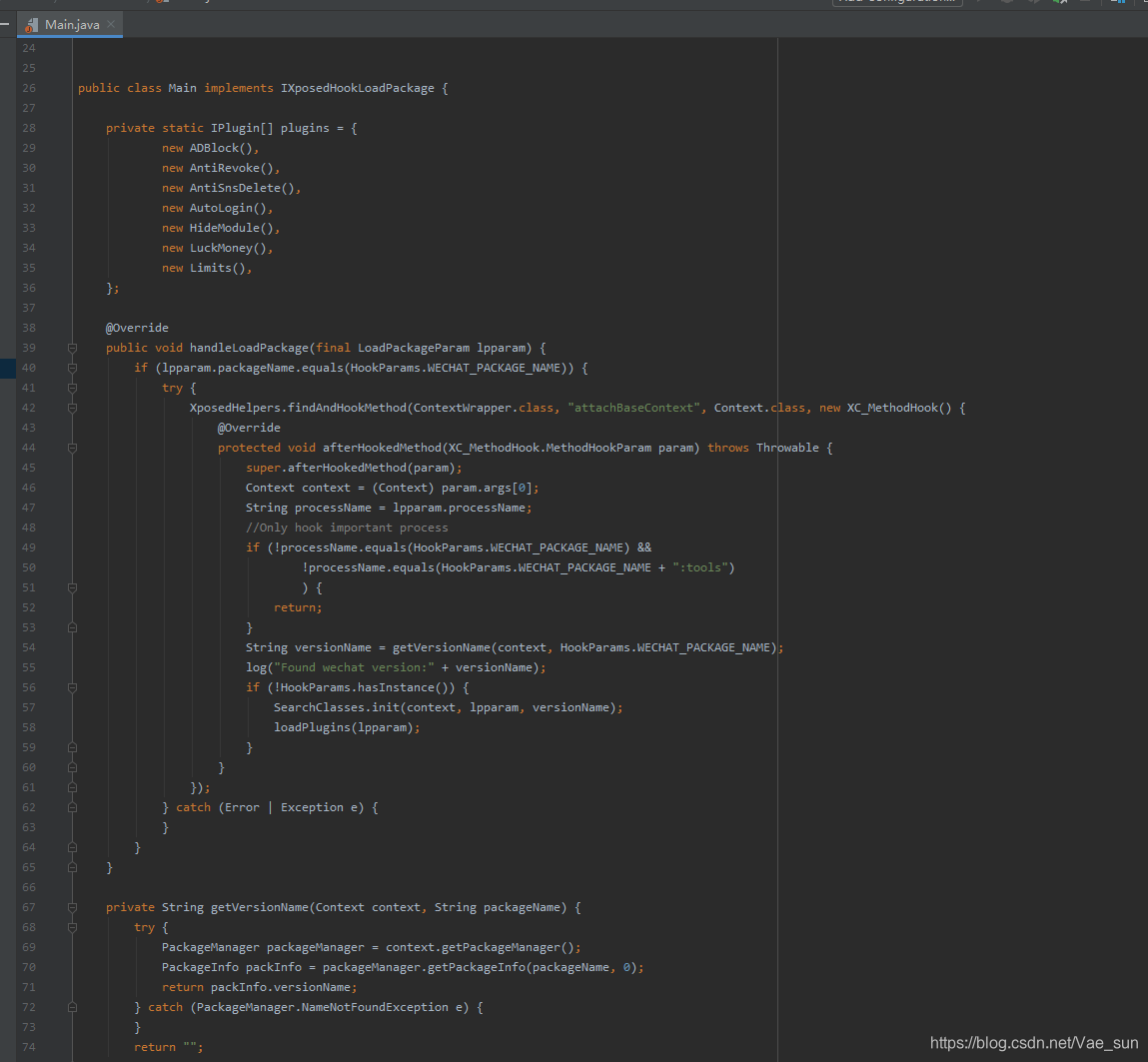Click gutter line number 38
This screenshot has width=1148, height=1062.
click(29, 328)
